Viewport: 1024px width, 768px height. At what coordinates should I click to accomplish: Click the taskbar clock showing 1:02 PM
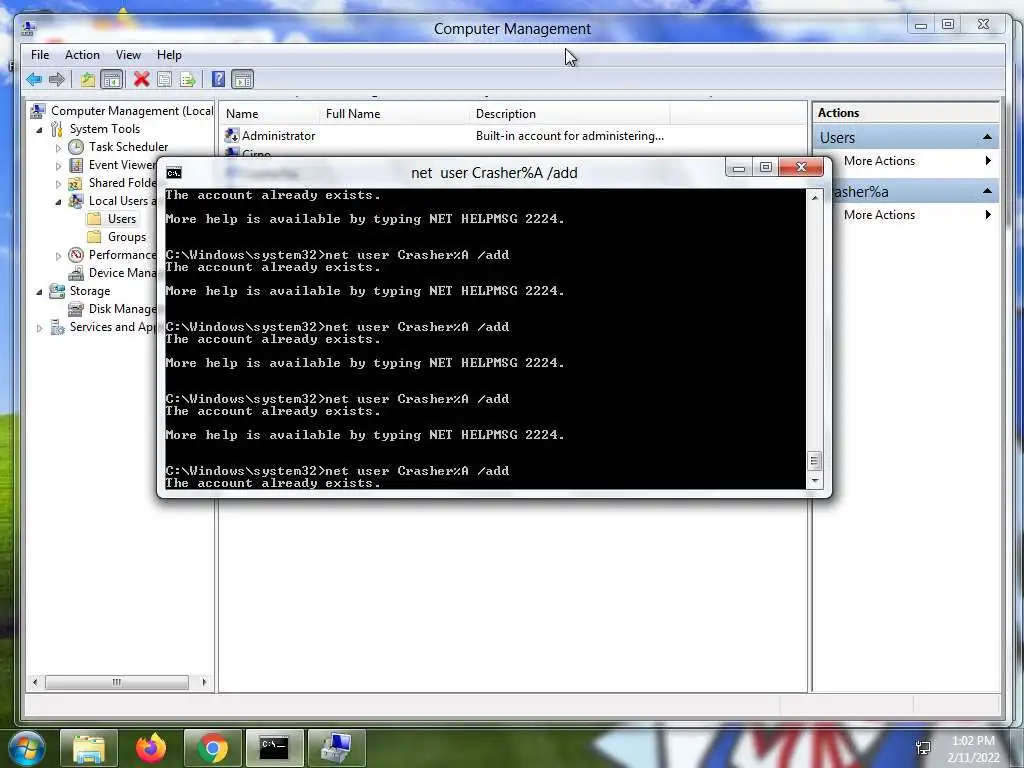pos(973,741)
